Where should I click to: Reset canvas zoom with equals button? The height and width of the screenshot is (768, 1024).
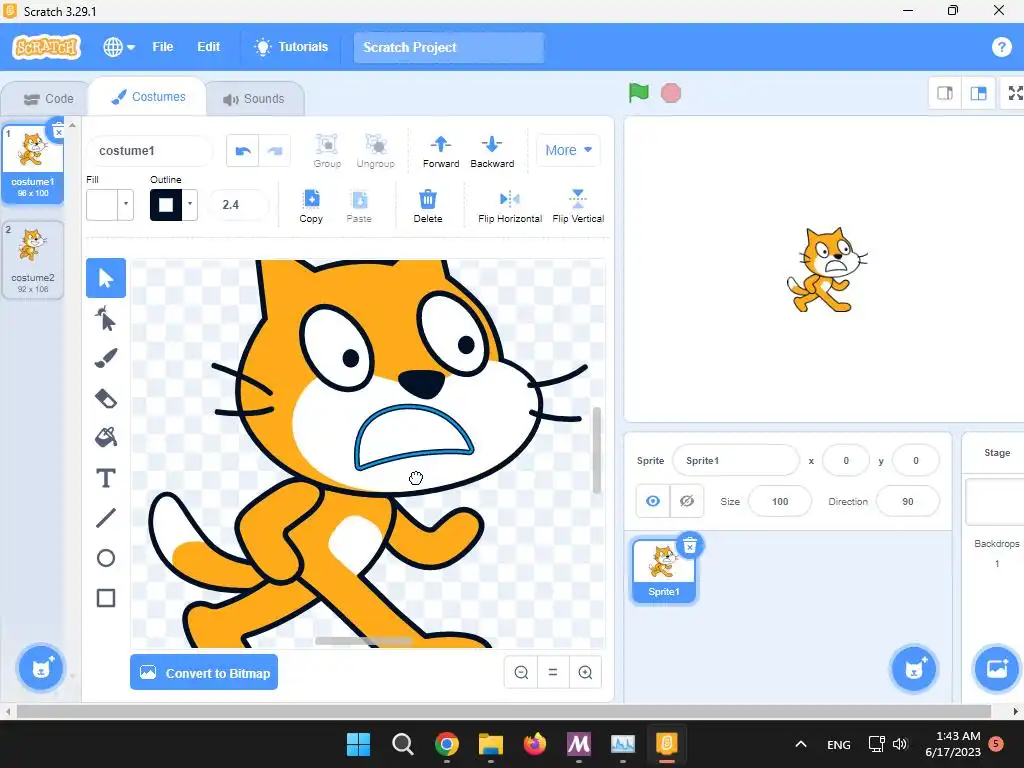[x=553, y=673]
